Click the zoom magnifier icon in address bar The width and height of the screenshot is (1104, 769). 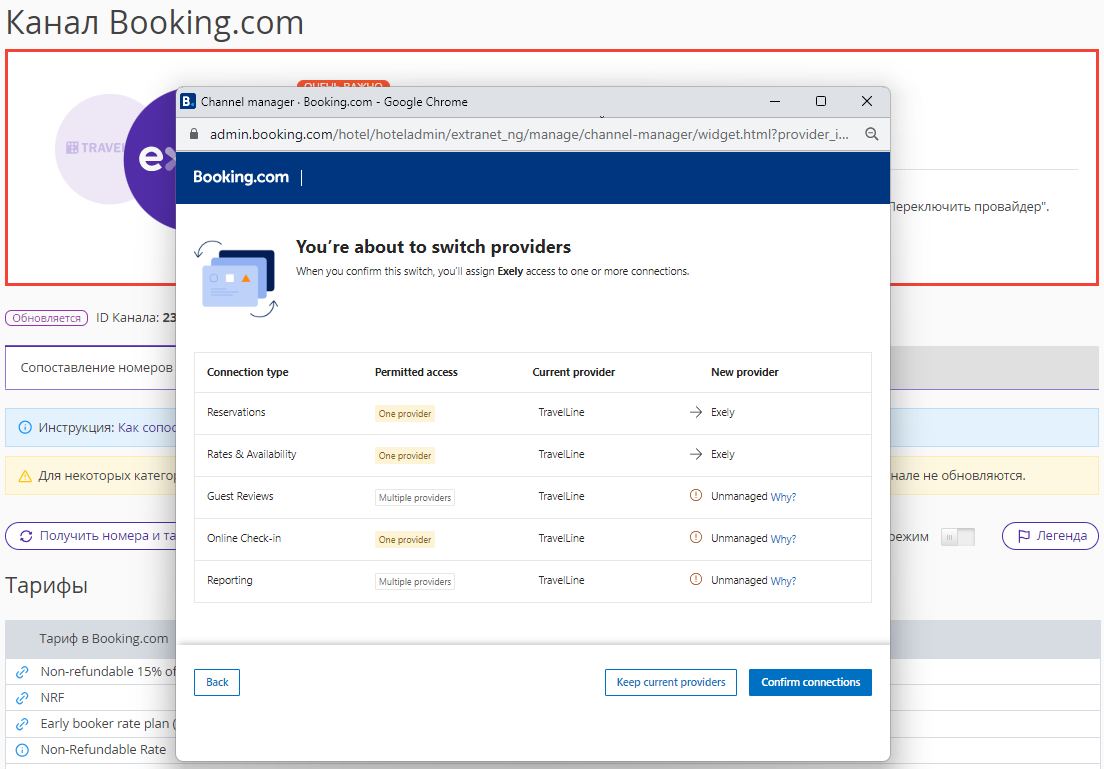coord(872,134)
